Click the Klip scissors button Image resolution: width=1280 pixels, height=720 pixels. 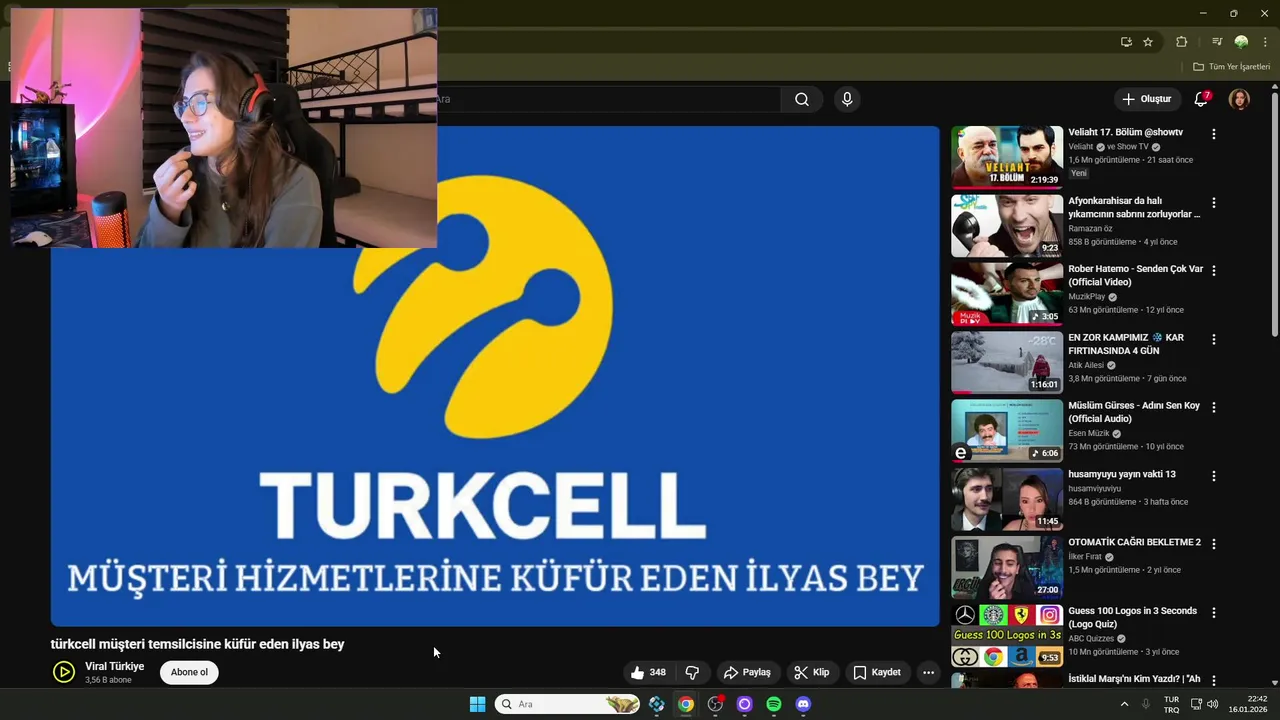pyautogui.click(x=811, y=672)
